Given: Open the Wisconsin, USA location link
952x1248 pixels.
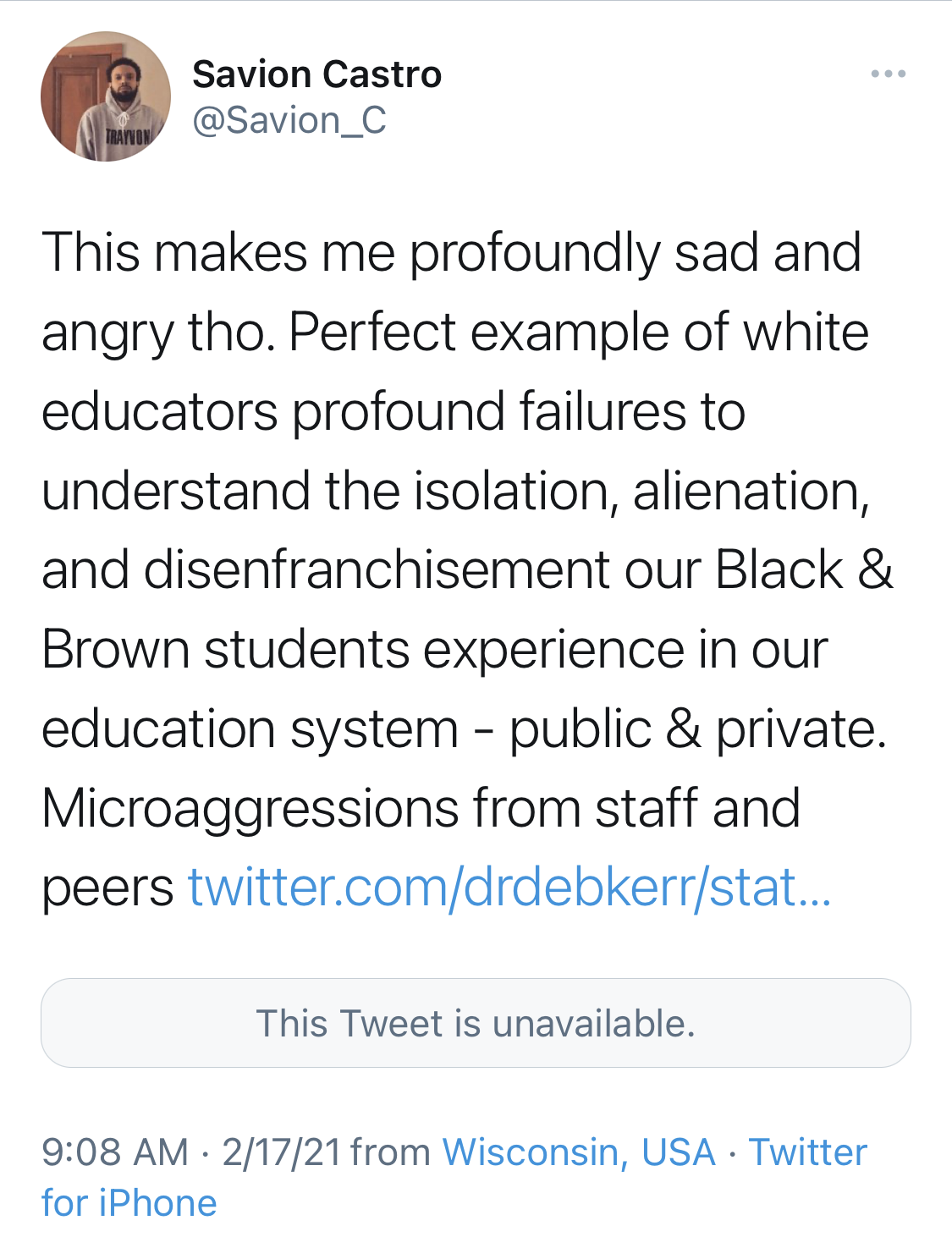Looking at the screenshot, I should [x=579, y=1152].
